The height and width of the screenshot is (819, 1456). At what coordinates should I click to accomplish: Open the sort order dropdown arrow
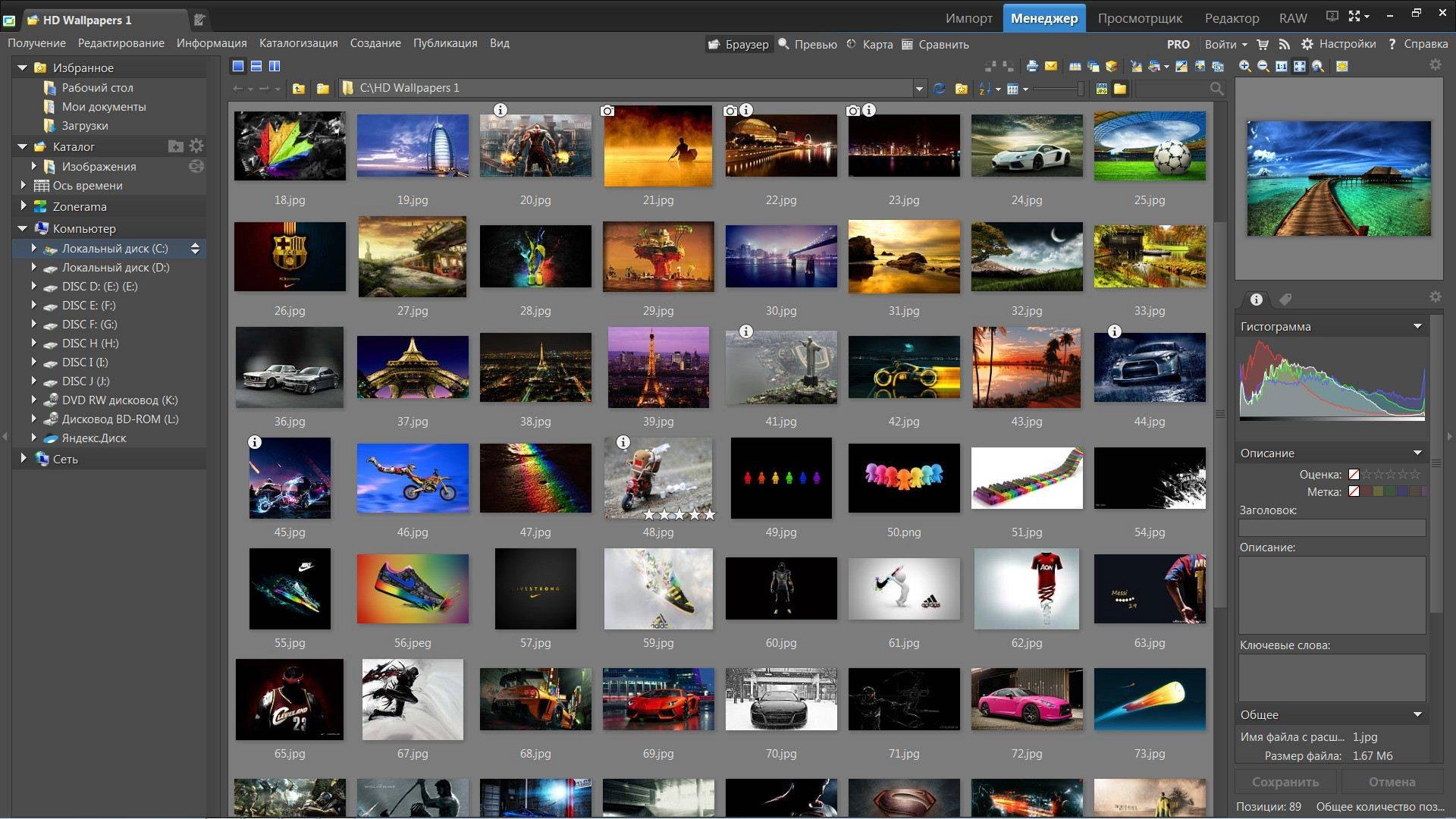point(998,89)
